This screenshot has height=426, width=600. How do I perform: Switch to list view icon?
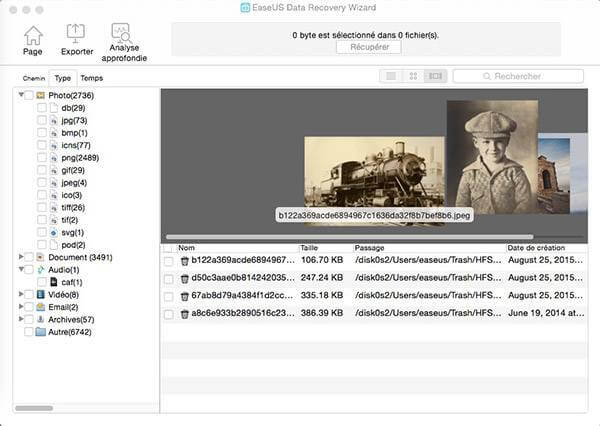(391, 76)
